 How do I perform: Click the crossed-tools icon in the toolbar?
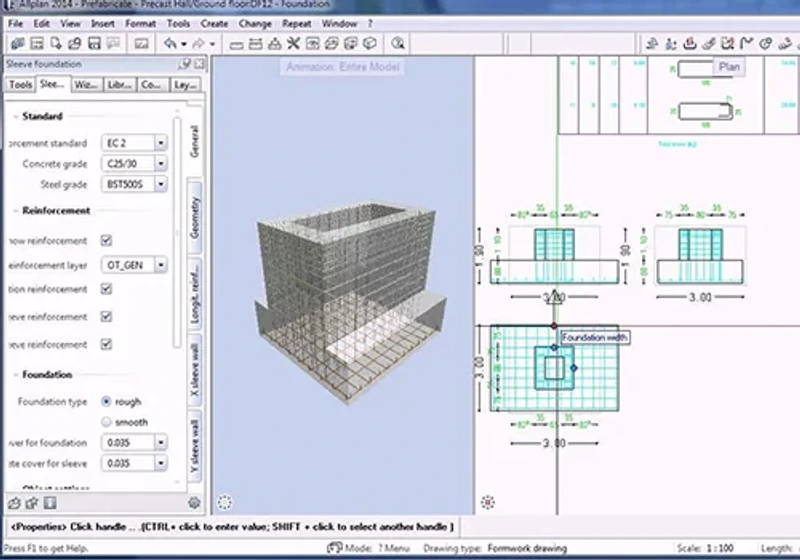point(293,44)
